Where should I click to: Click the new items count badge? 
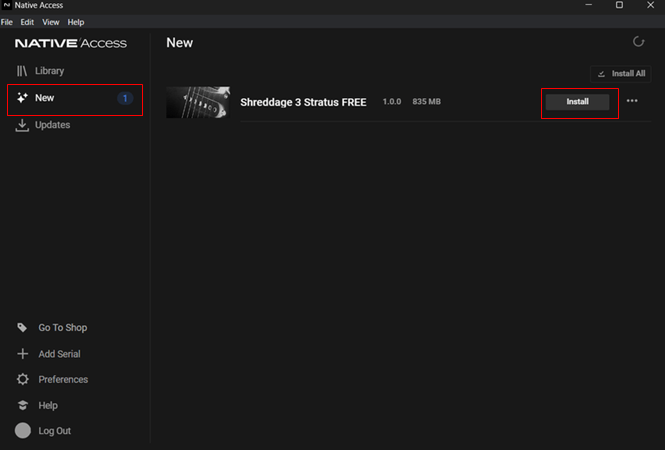point(125,98)
